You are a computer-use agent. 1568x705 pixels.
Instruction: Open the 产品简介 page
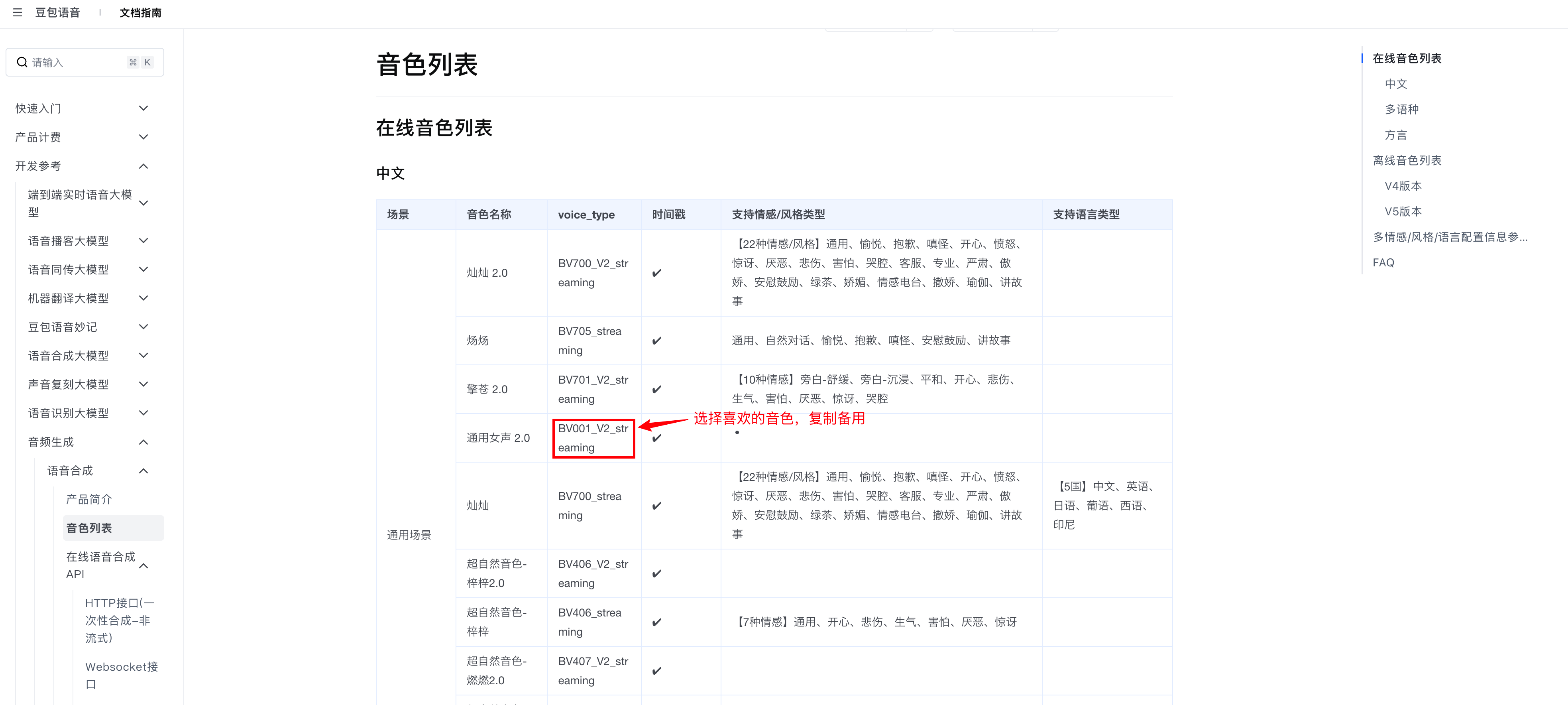tap(89, 499)
